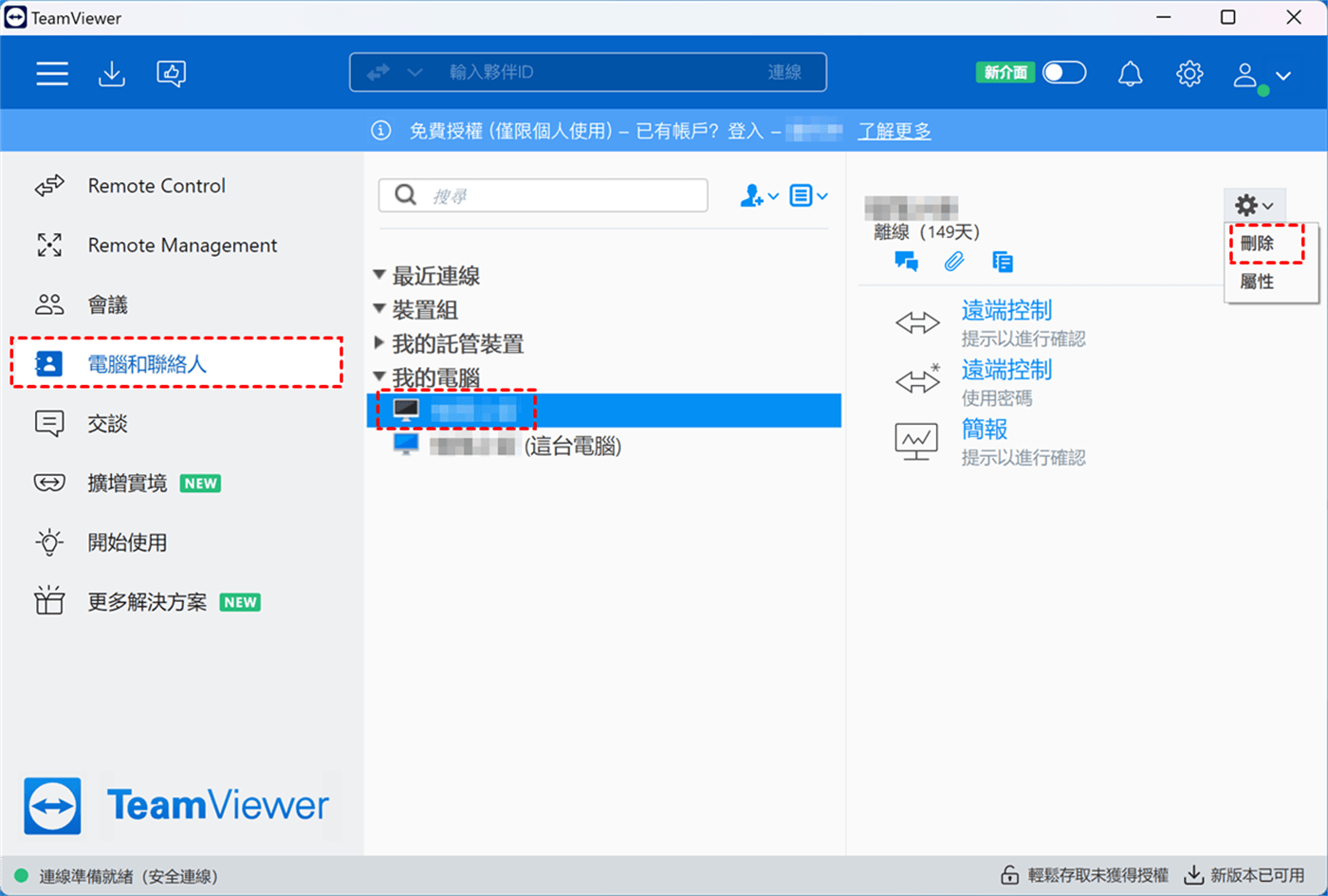The image size is (1328, 896).
Task: Open the device gear dropdown arrow
Action: coord(1268,206)
